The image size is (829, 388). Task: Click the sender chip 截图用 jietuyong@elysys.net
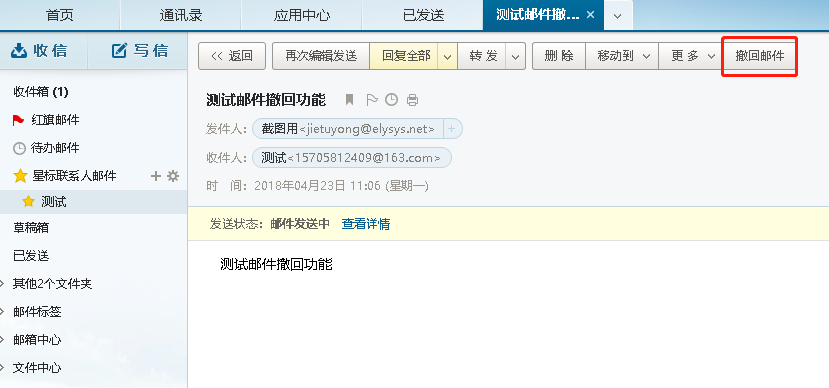348,128
